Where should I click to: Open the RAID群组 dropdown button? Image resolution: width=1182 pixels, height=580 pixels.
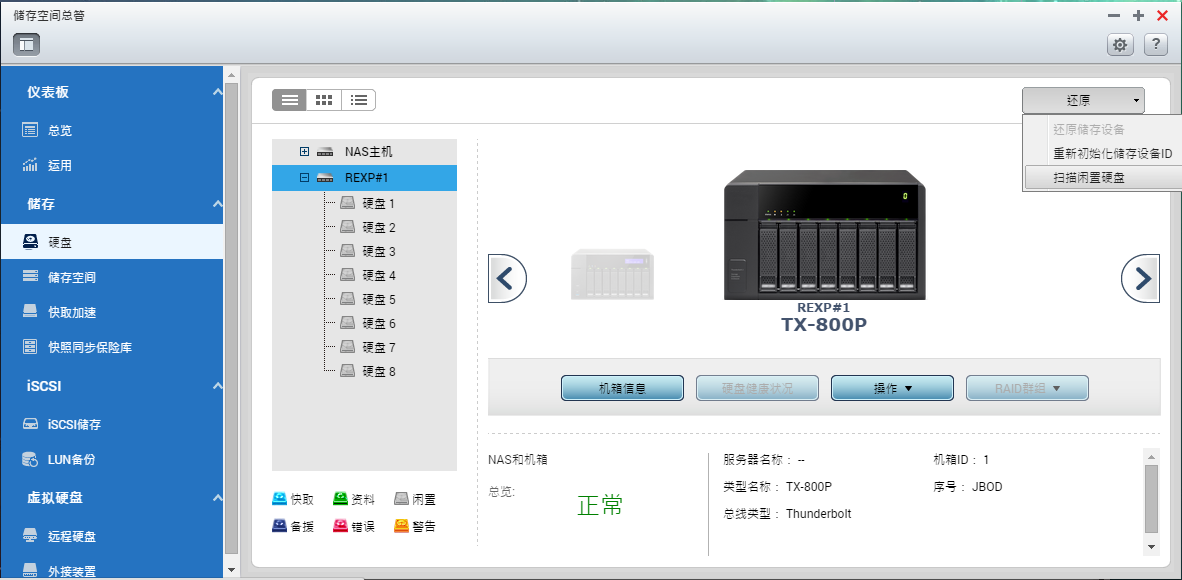click(1027, 388)
